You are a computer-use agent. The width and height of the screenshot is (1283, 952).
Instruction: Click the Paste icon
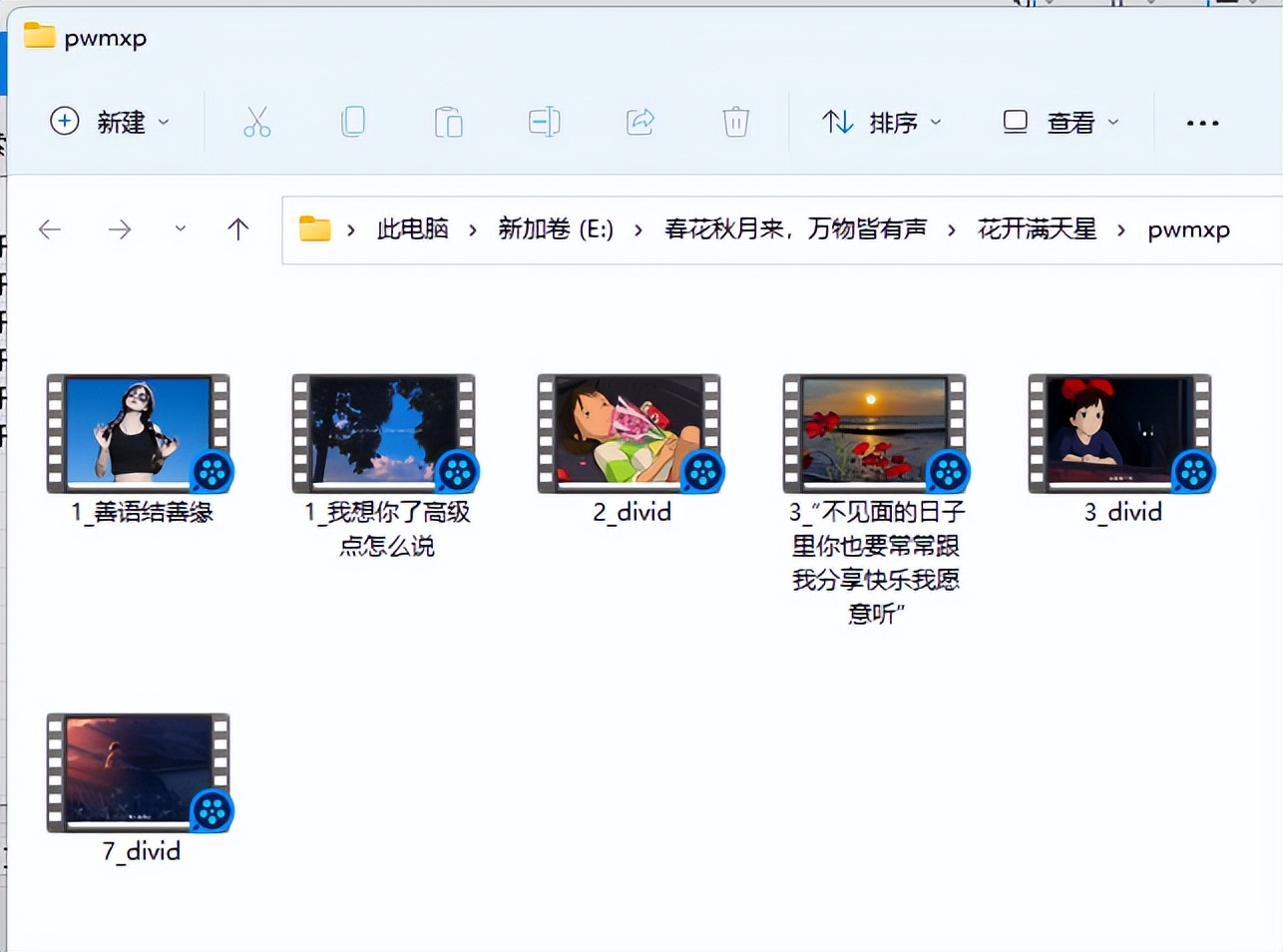(x=448, y=121)
